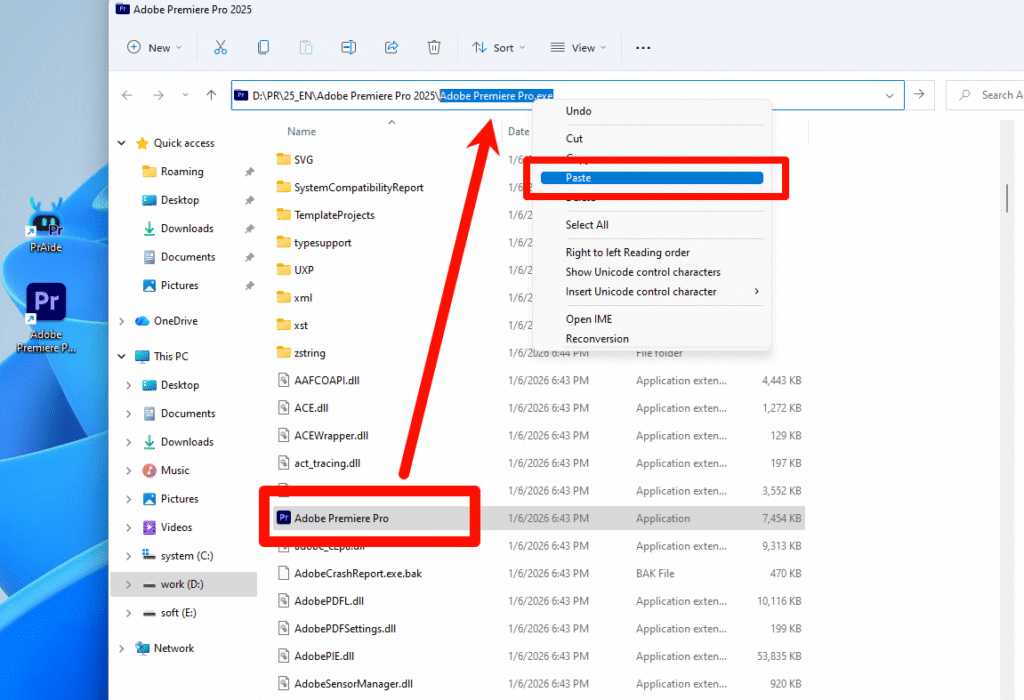Viewport: 1024px width, 700px height.
Task: Click the Search input box
Action: 990,95
